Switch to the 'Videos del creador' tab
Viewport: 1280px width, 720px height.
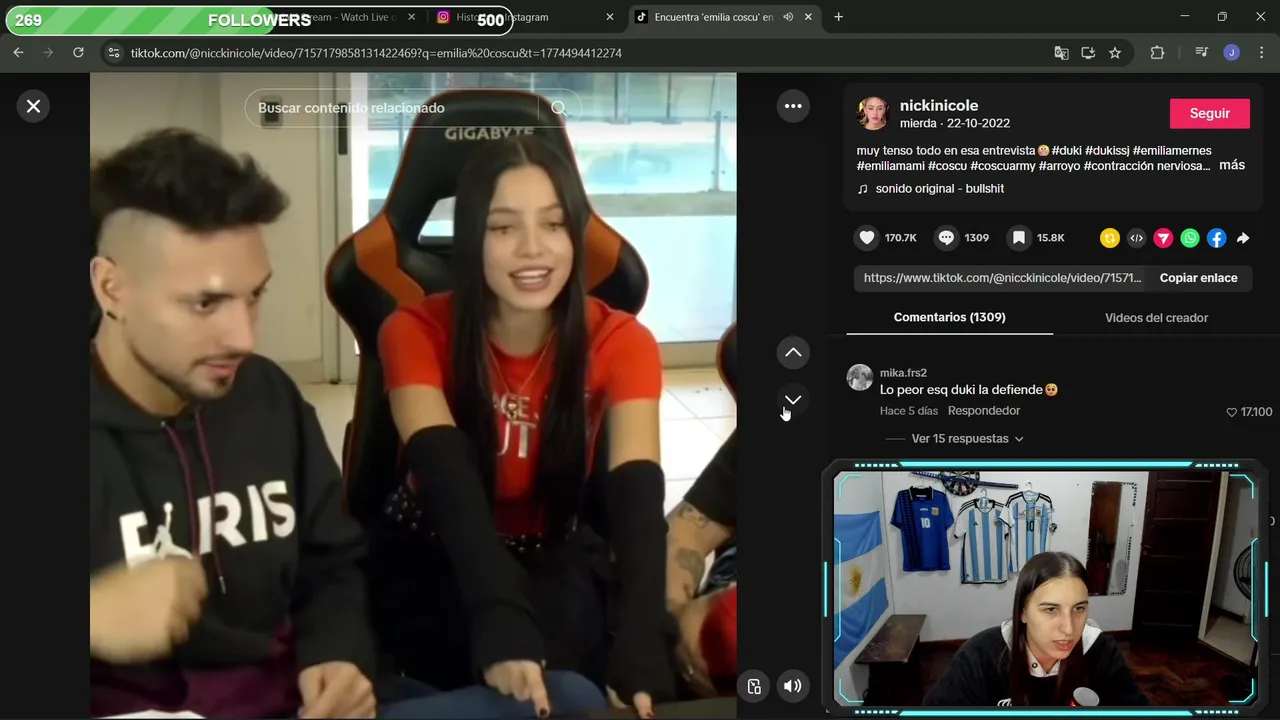click(1156, 317)
